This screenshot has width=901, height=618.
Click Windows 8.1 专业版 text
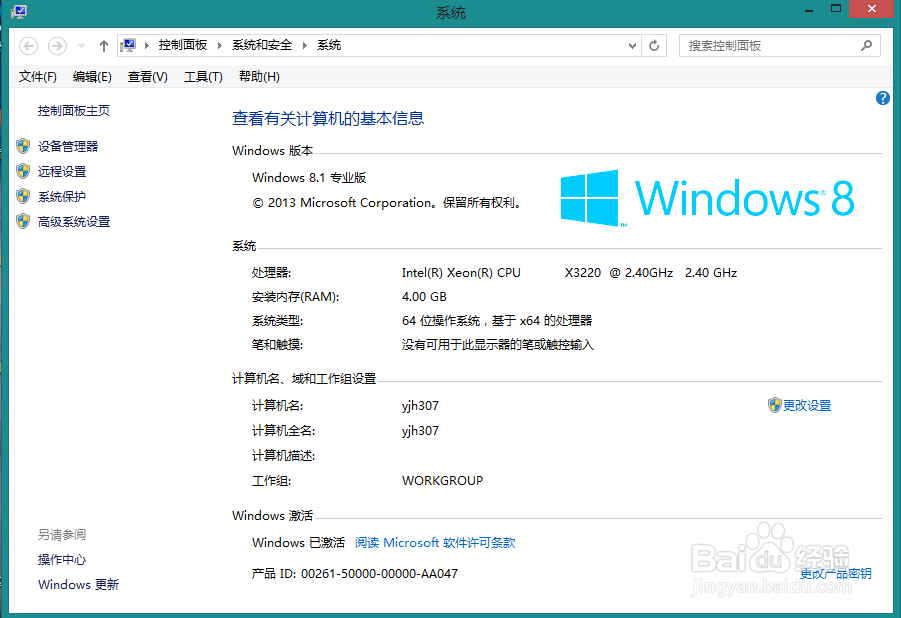(x=309, y=178)
